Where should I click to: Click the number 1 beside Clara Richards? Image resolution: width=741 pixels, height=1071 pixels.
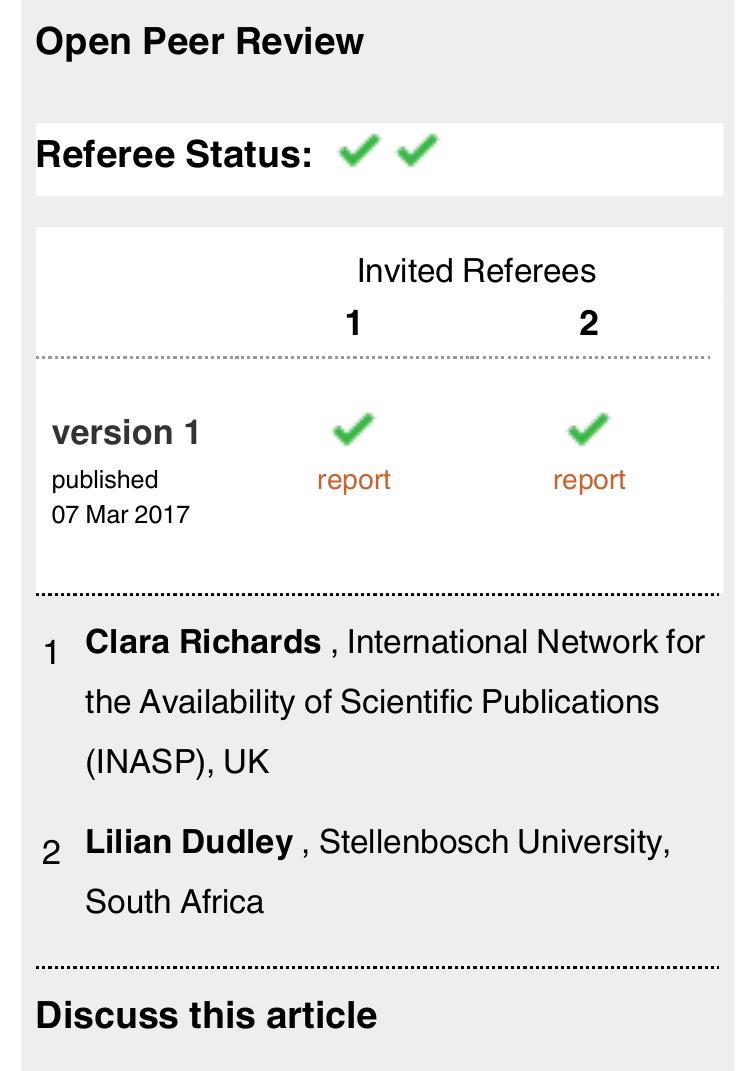(x=53, y=654)
